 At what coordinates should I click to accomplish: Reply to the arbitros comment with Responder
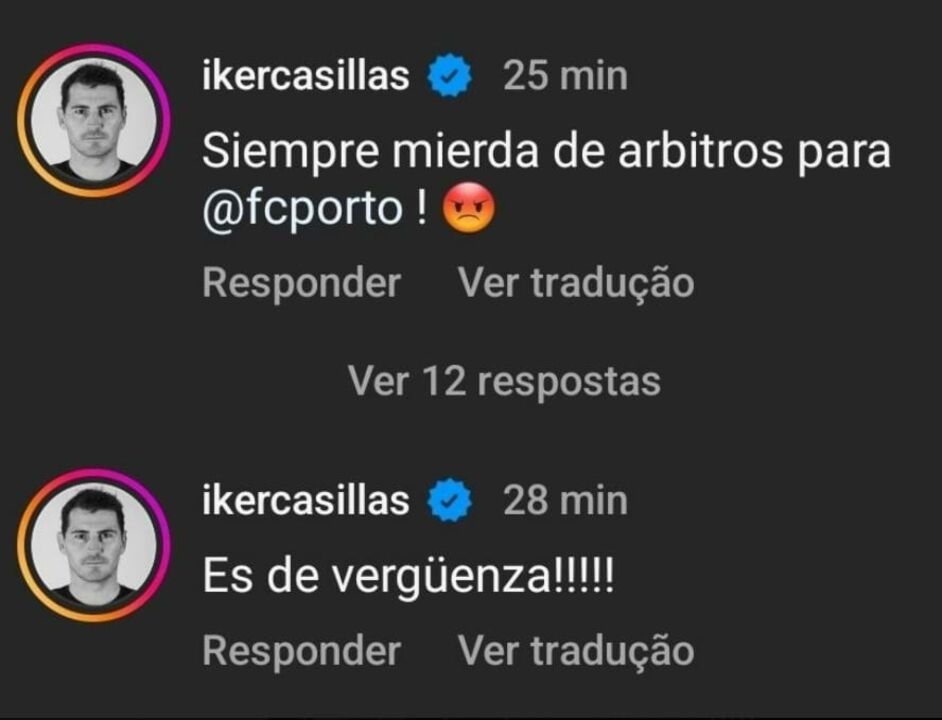302,283
